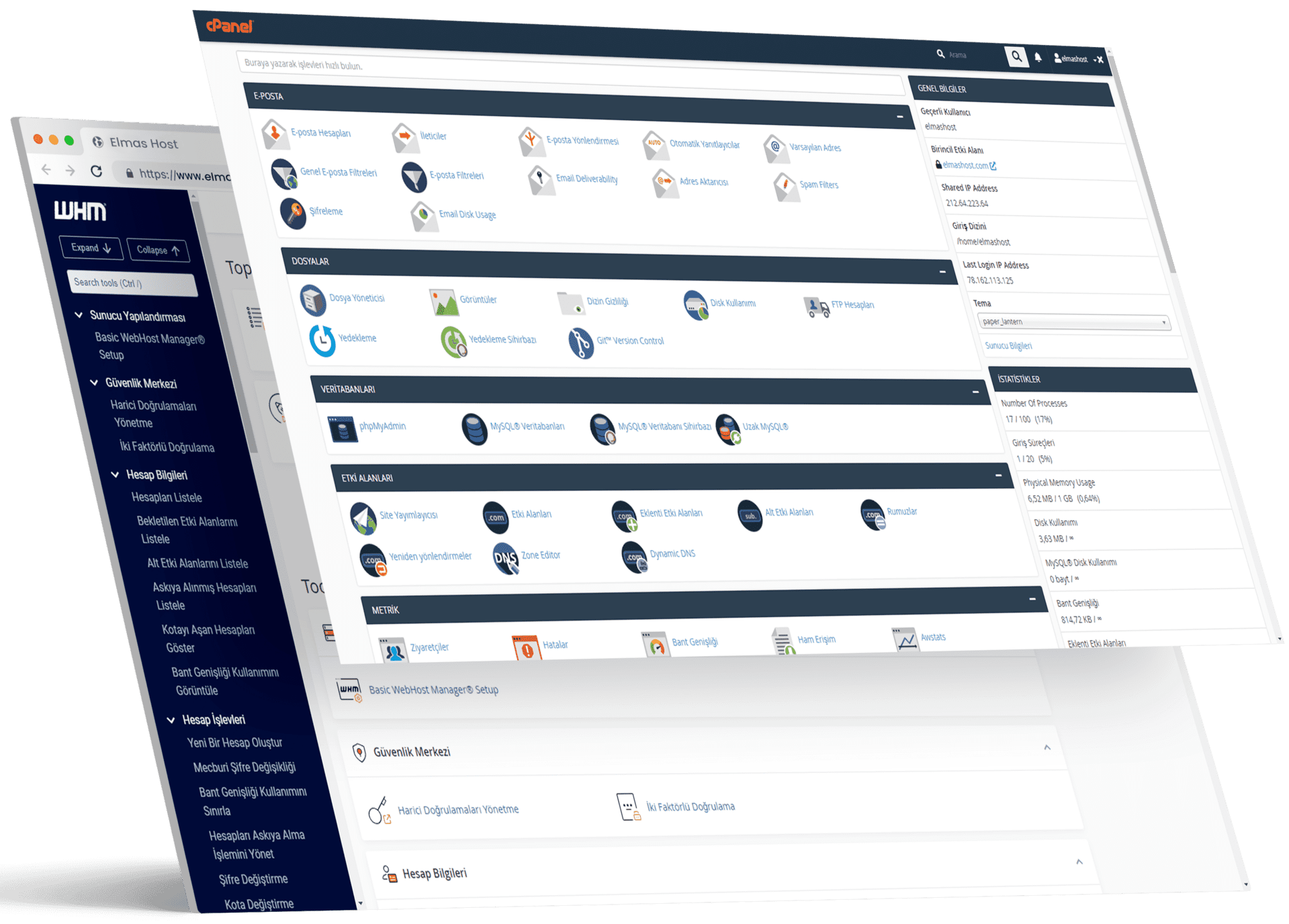Open Yedekleme backup icon
This screenshot has width=1289, height=924.
[x=322, y=340]
